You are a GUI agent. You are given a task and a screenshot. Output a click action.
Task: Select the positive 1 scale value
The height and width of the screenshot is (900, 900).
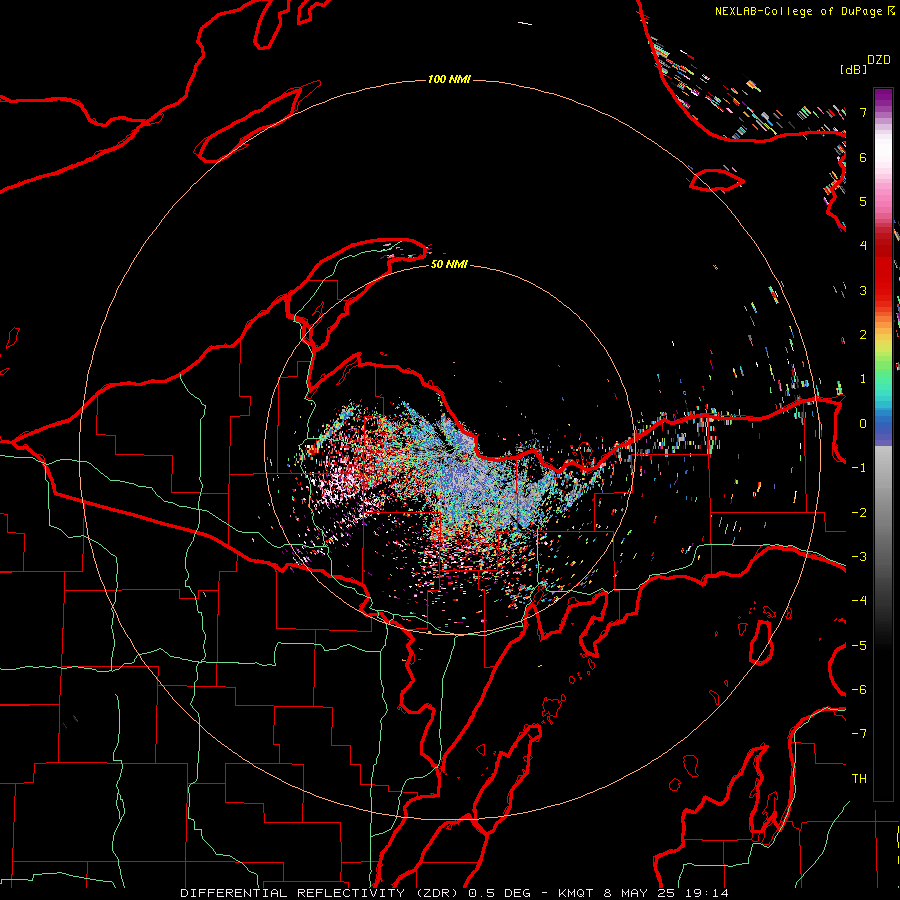pyautogui.click(x=863, y=379)
